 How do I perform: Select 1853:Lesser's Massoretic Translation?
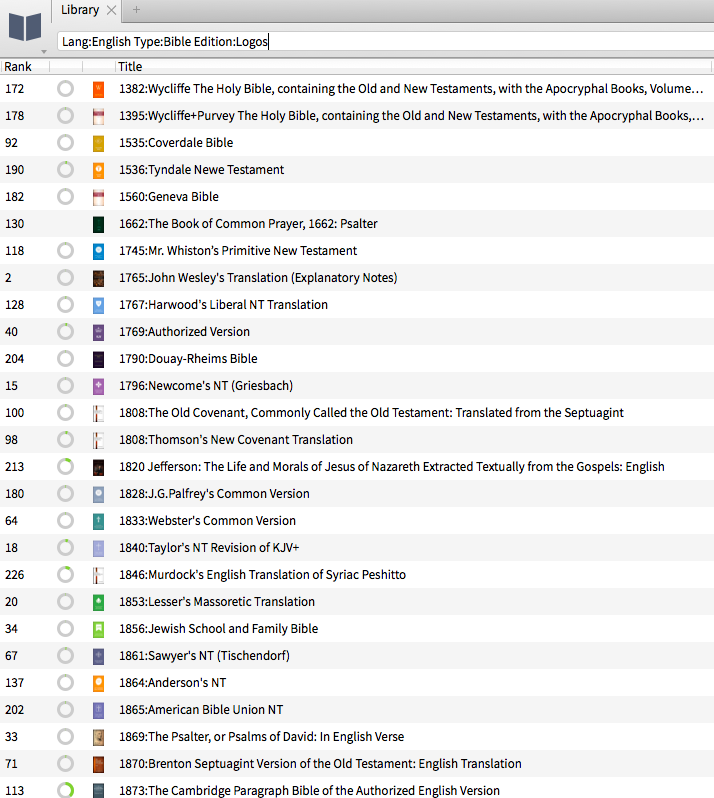tap(217, 601)
